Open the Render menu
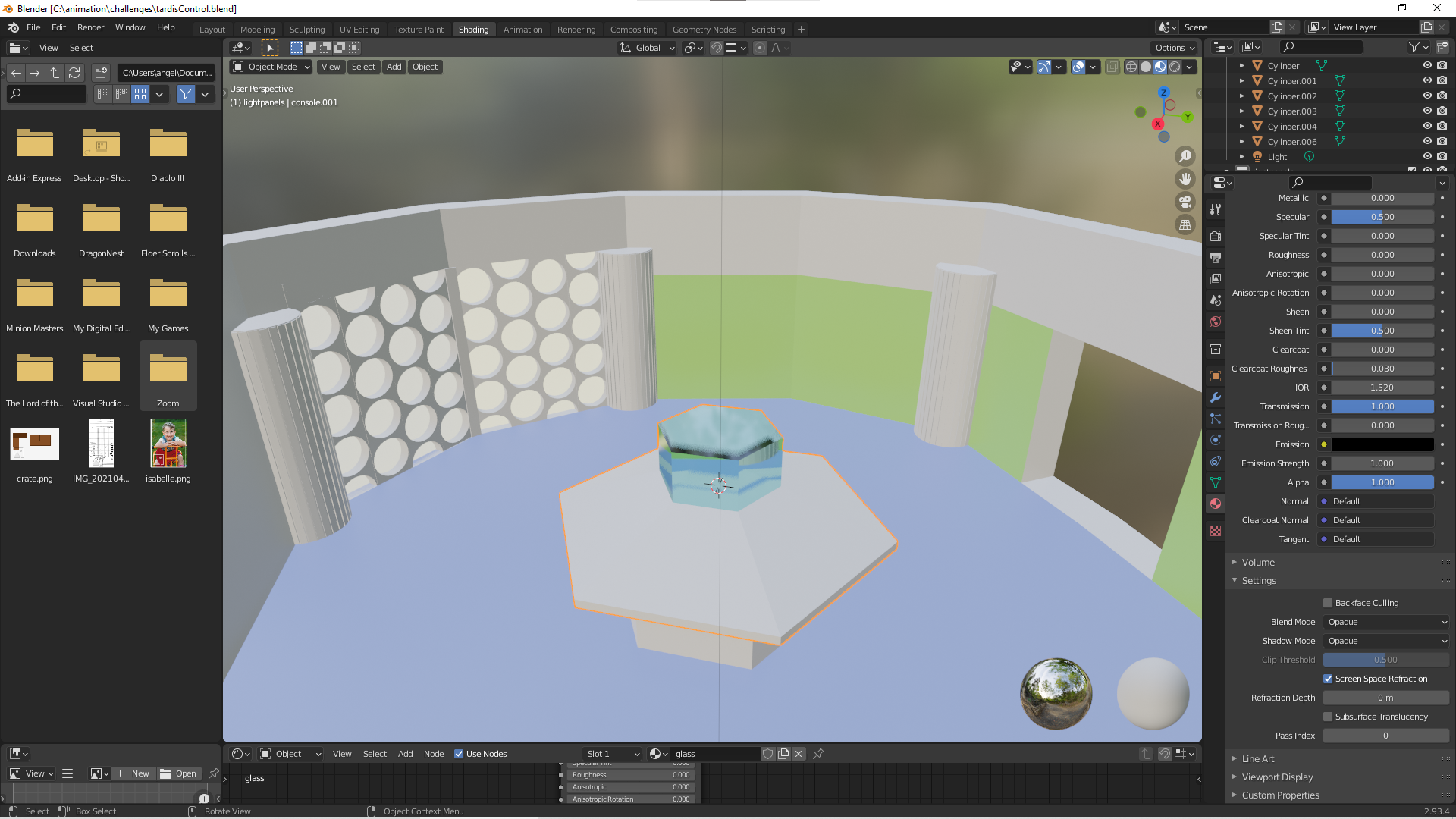1456x819 pixels. point(90,27)
